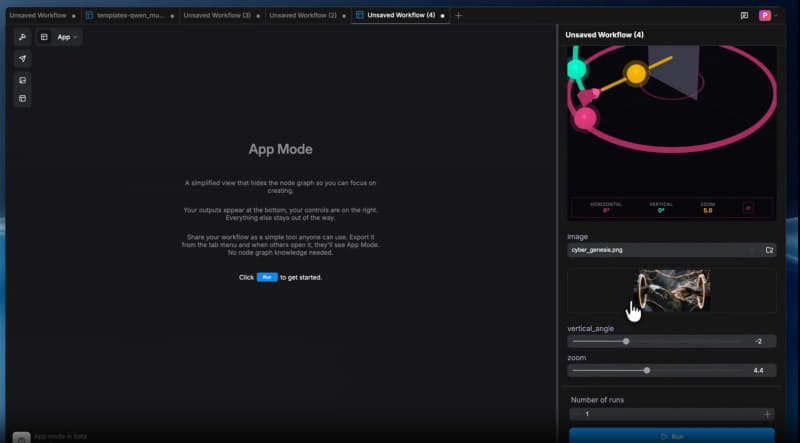Open the wrench builder icon in left toolbar
This screenshot has height=443, width=800.
pyautogui.click(x=22, y=37)
